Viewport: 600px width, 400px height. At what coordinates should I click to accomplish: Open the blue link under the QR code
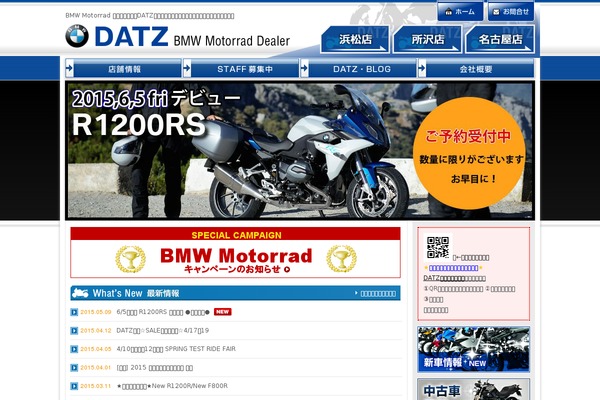pos(453,268)
